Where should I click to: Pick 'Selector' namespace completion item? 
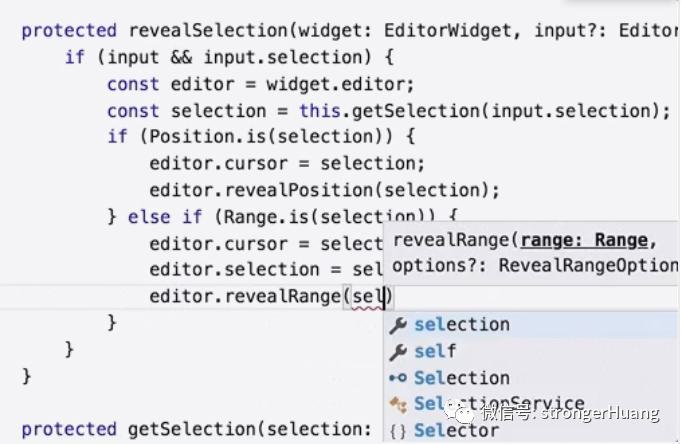point(531,431)
